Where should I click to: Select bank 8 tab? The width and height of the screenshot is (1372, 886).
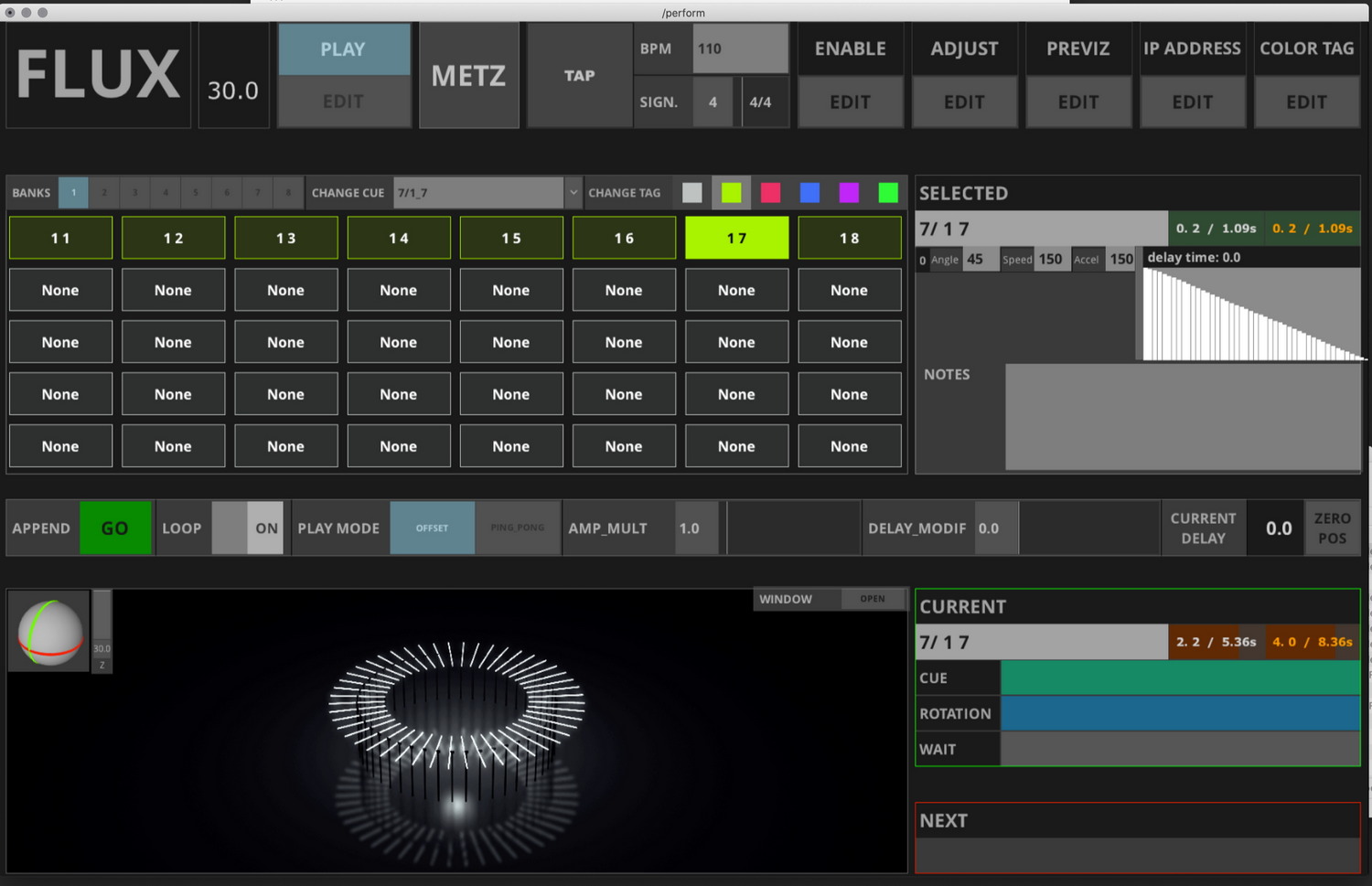click(288, 193)
